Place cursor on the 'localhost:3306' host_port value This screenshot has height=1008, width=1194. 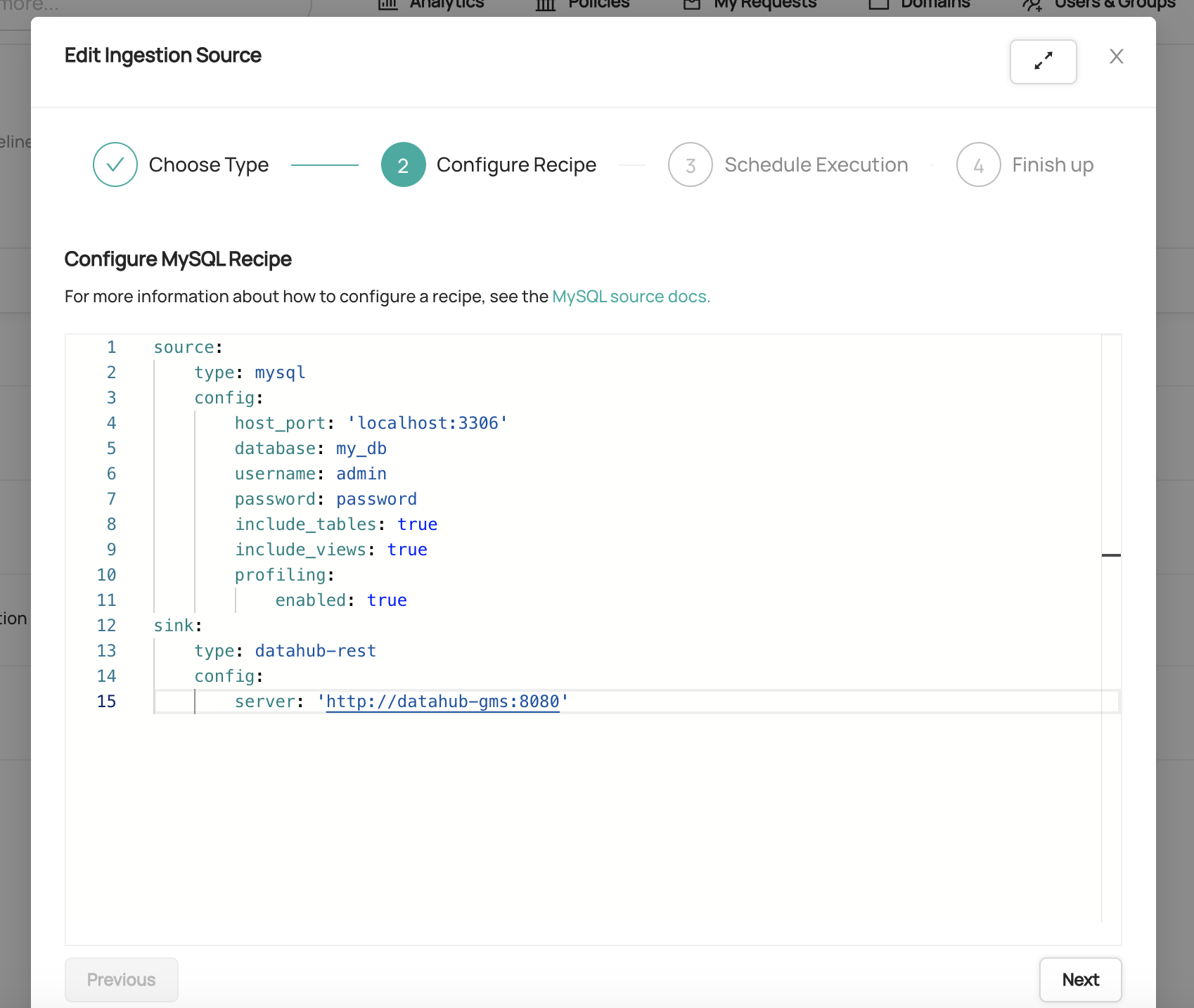click(428, 423)
